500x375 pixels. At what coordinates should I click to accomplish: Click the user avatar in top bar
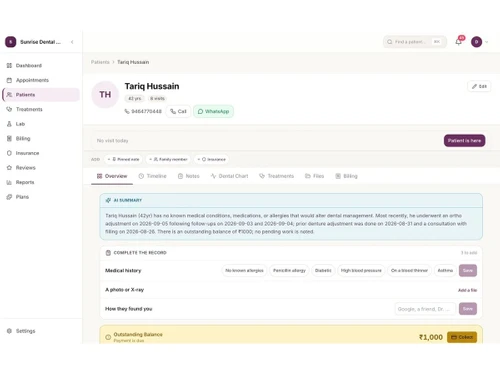[x=476, y=42]
